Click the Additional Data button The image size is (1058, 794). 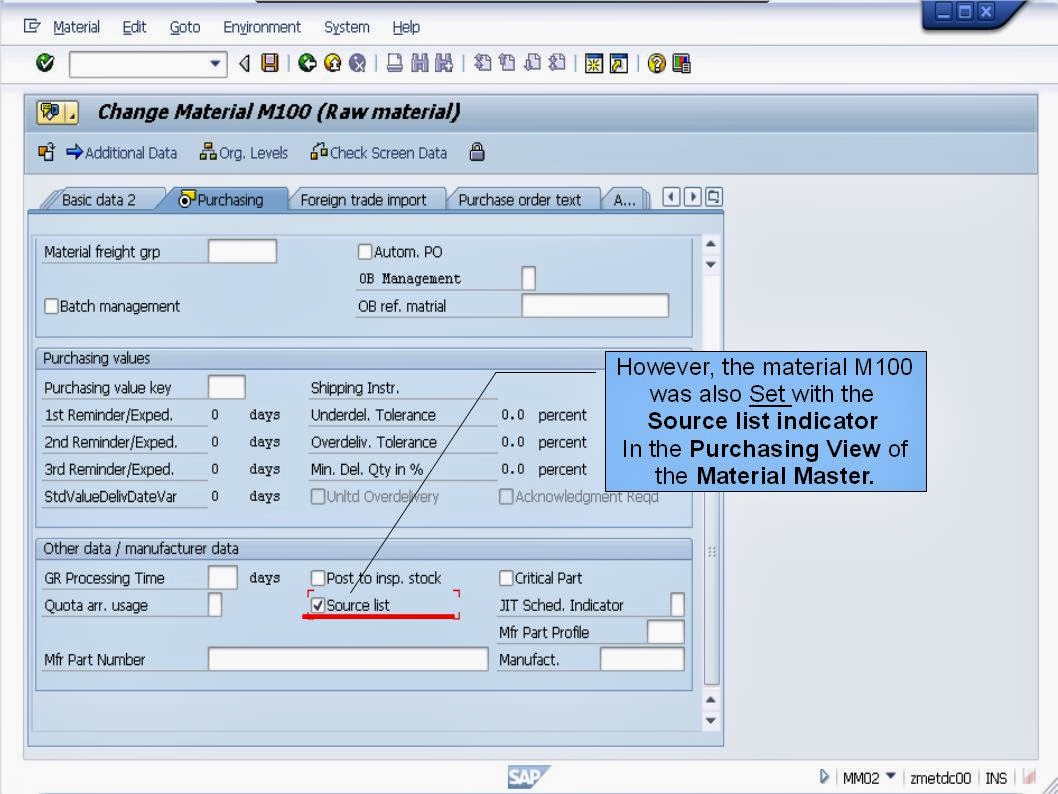click(121, 153)
